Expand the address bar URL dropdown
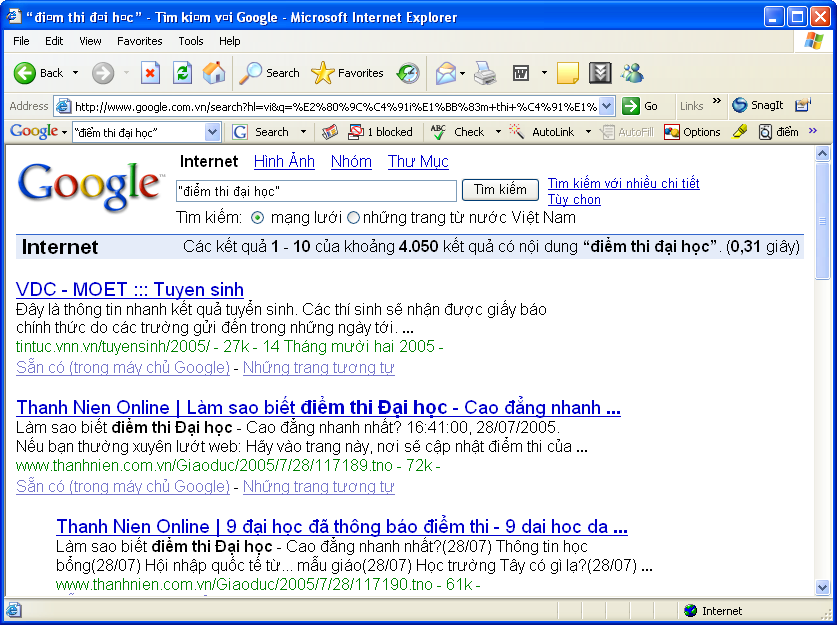The image size is (837, 625). pyautogui.click(x=607, y=106)
